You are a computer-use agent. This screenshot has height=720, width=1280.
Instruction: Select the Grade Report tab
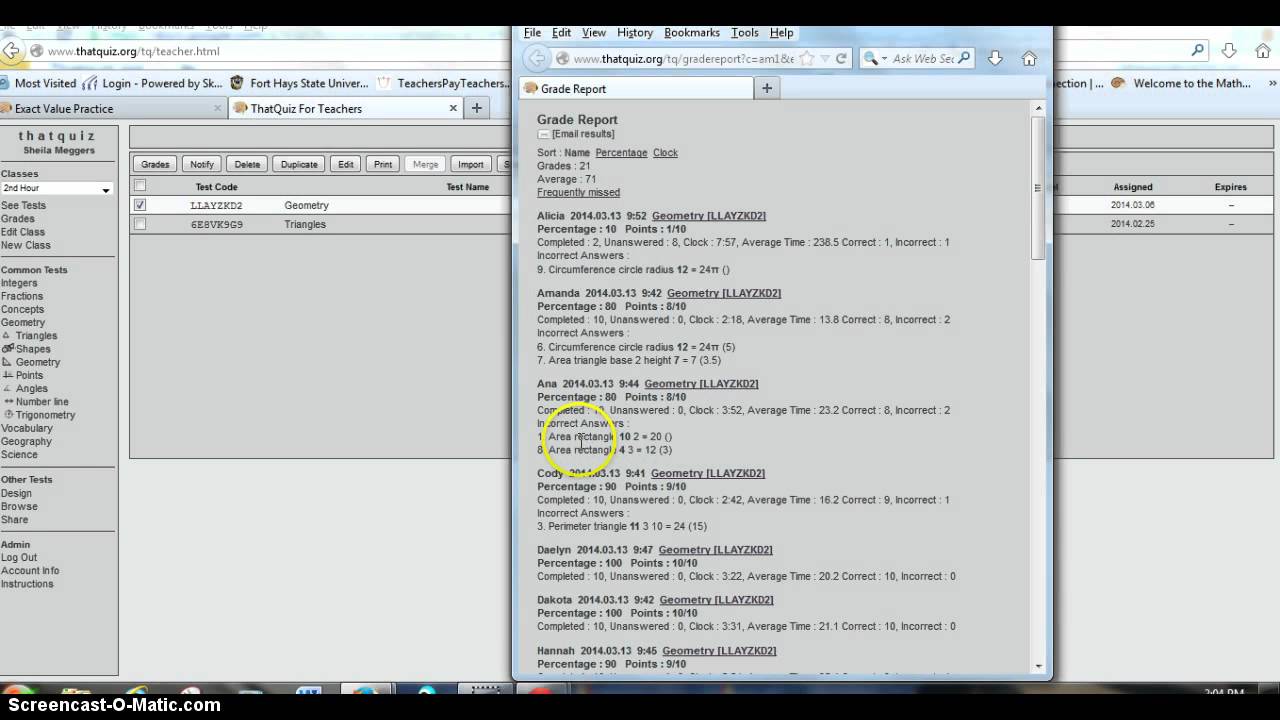click(638, 89)
